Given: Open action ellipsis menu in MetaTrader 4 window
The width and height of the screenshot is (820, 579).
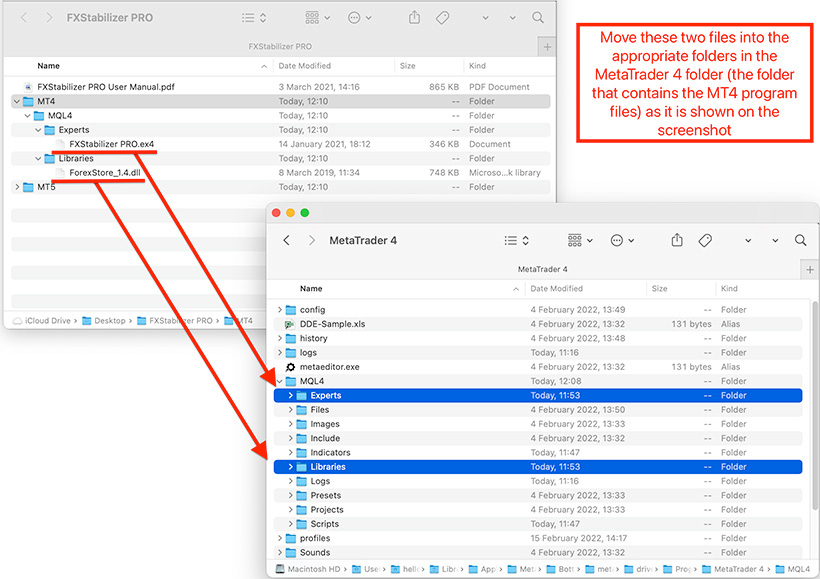Looking at the screenshot, I should [x=622, y=240].
